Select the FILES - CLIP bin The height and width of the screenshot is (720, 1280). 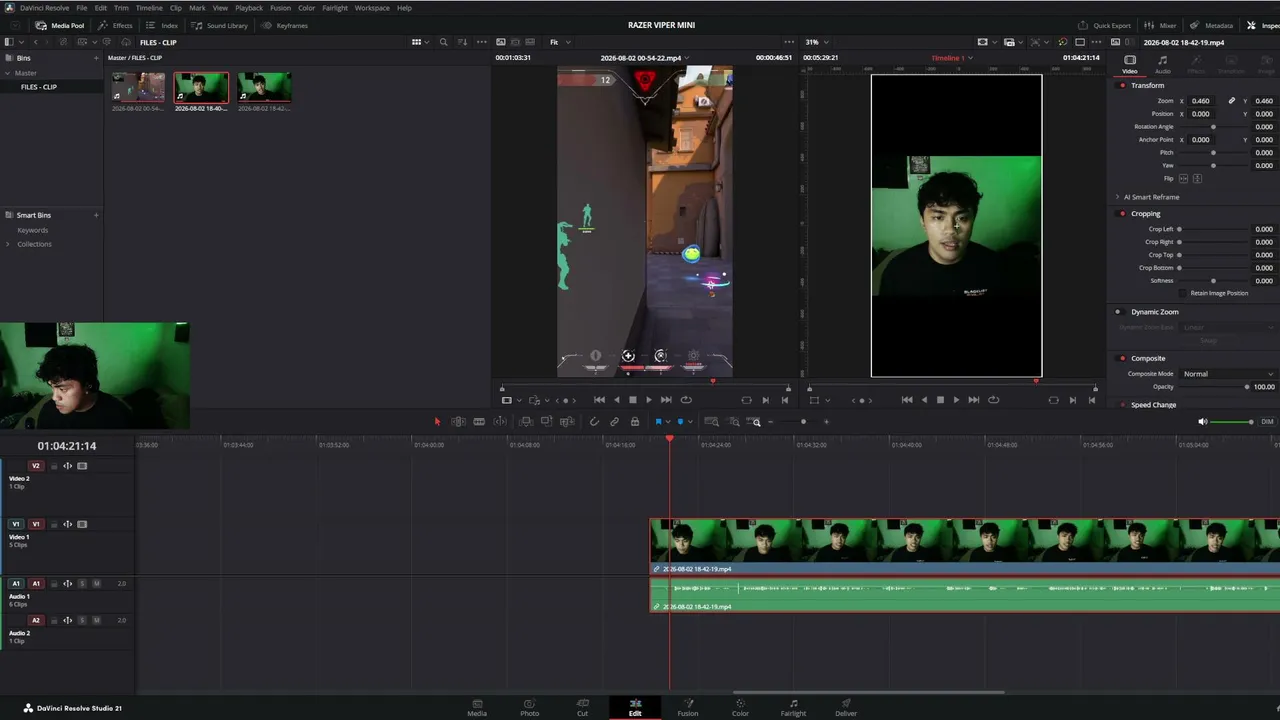click(x=39, y=87)
